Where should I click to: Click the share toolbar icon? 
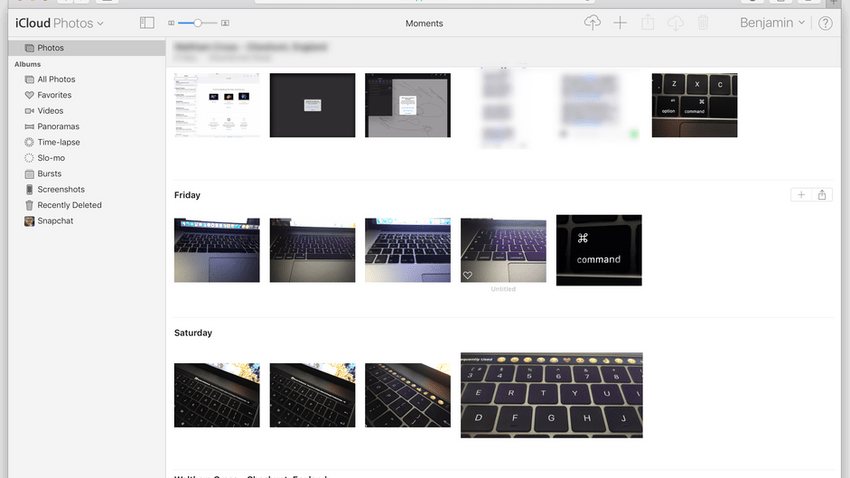click(647, 23)
